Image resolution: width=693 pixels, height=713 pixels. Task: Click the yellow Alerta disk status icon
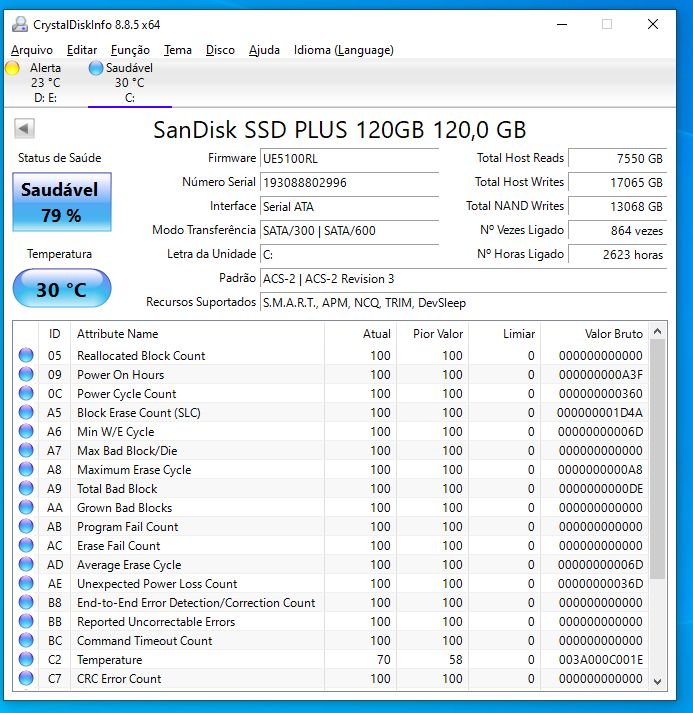tap(12, 68)
